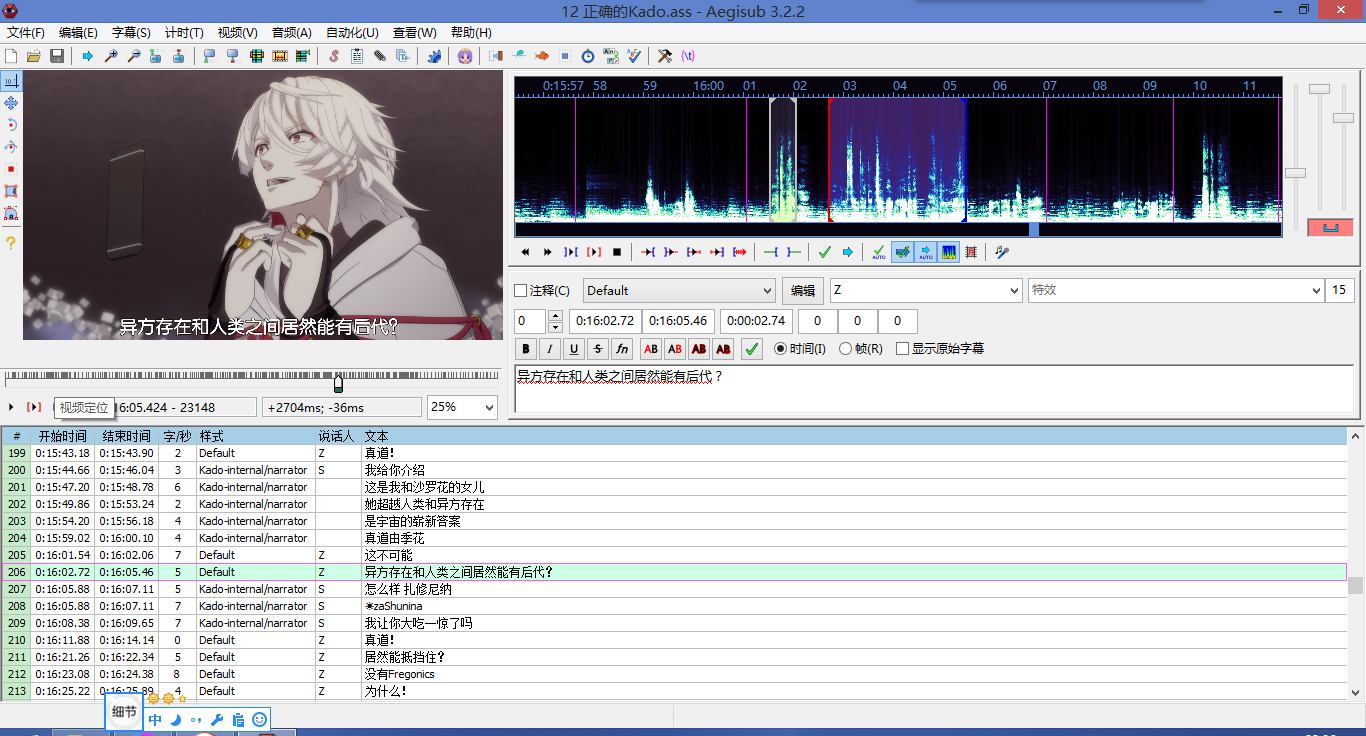Toggle italic formatting button
Image resolution: width=1366 pixels, height=736 pixels.
point(550,349)
